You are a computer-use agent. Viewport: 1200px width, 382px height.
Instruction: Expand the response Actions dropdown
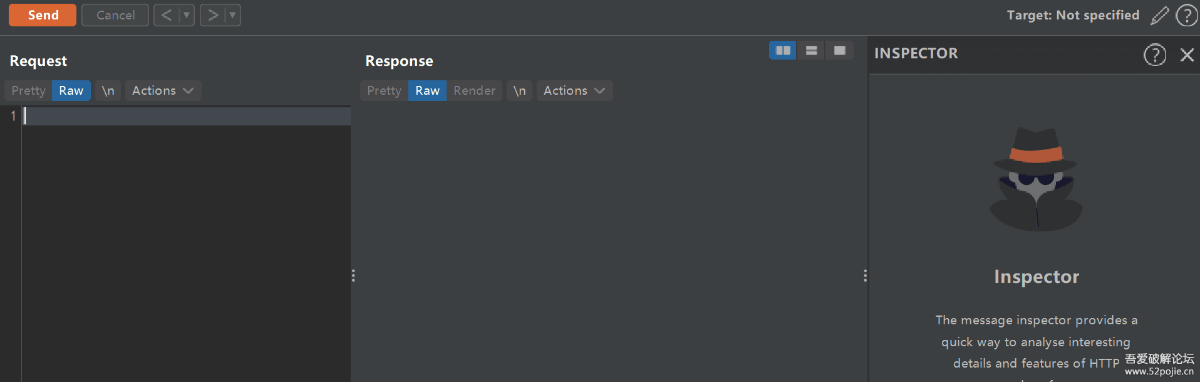click(575, 90)
